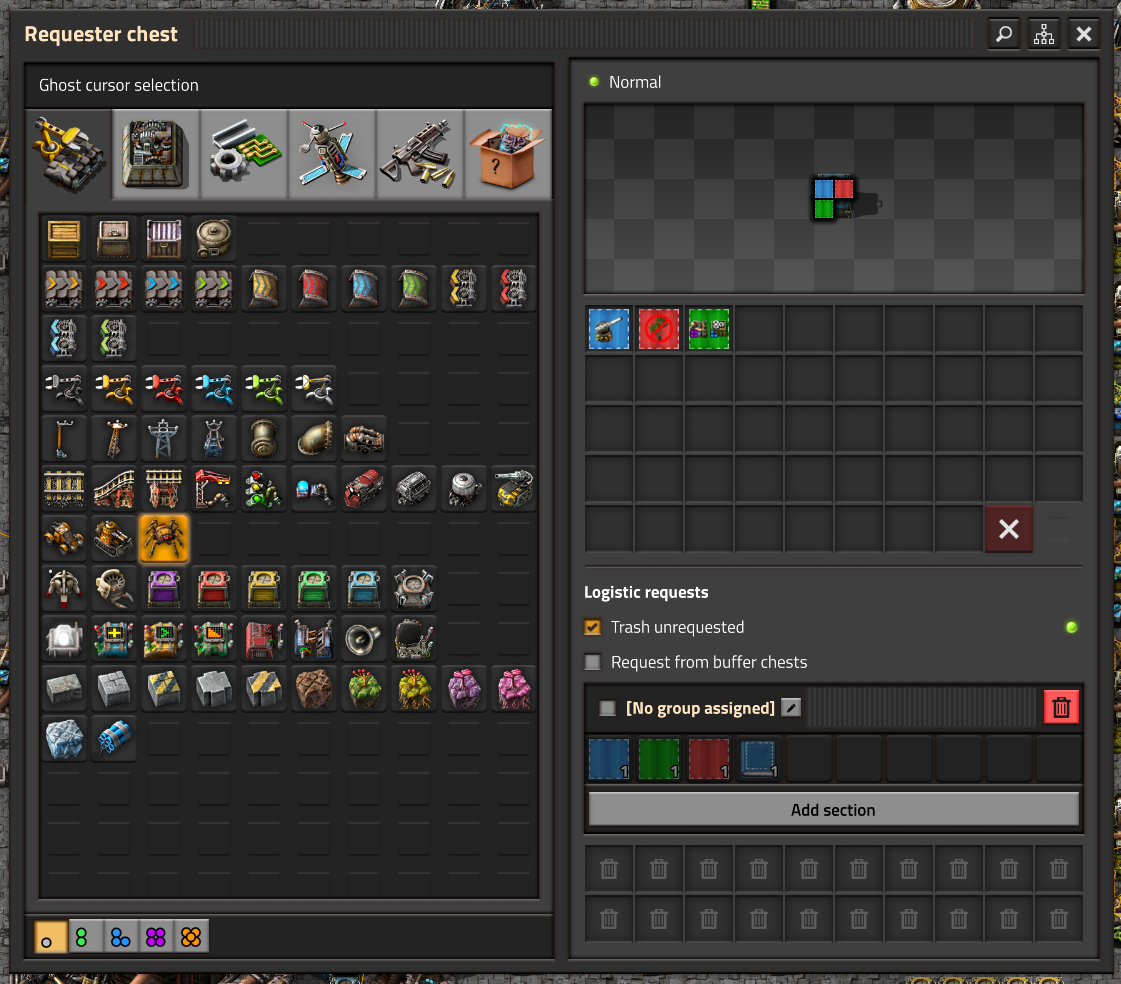Edit group name with pencil icon
This screenshot has height=984, width=1121.
791,708
